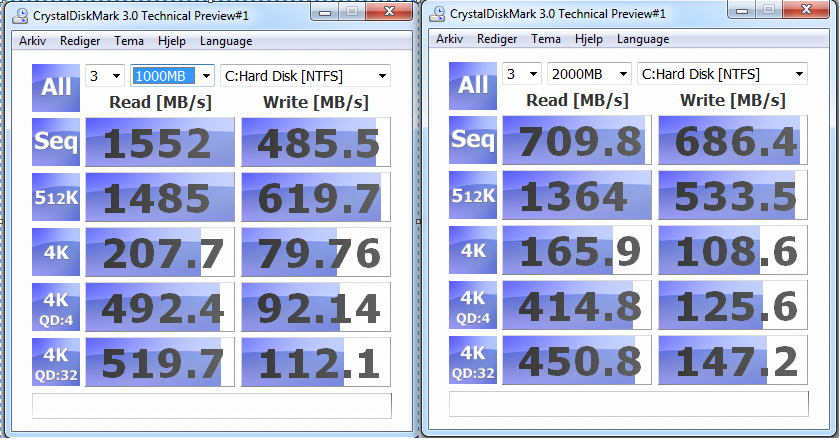This screenshot has width=840, height=440.
Task: Click the 4K QD:32 read result 519.7
Action: point(160,362)
